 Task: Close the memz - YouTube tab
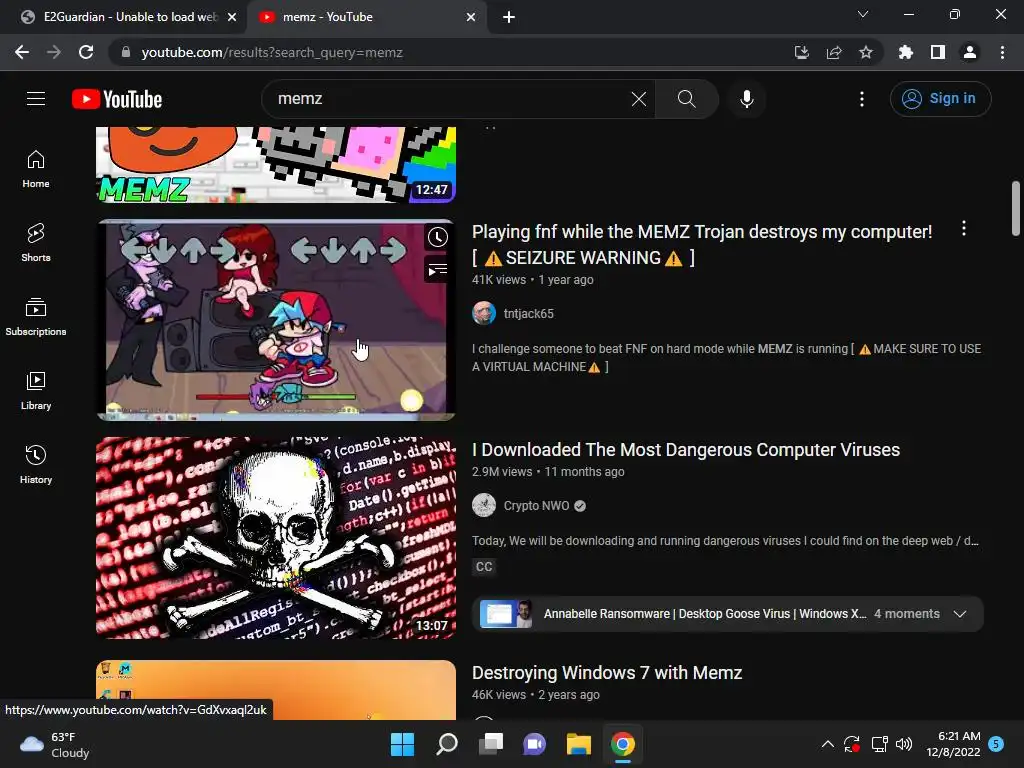(471, 17)
